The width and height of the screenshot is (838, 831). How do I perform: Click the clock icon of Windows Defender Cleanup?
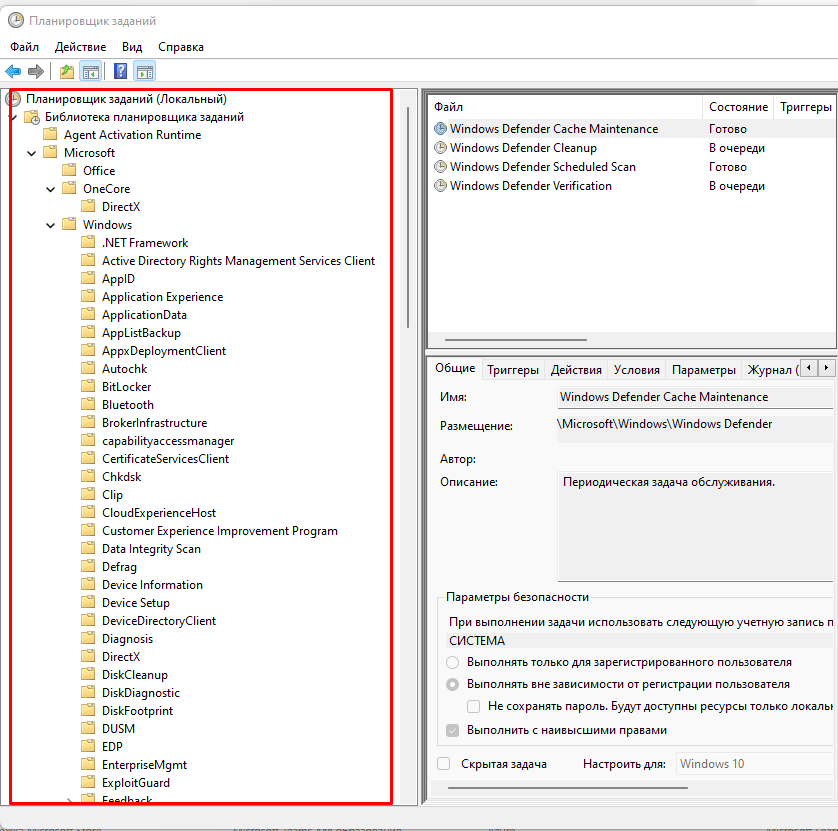click(440, 148)
